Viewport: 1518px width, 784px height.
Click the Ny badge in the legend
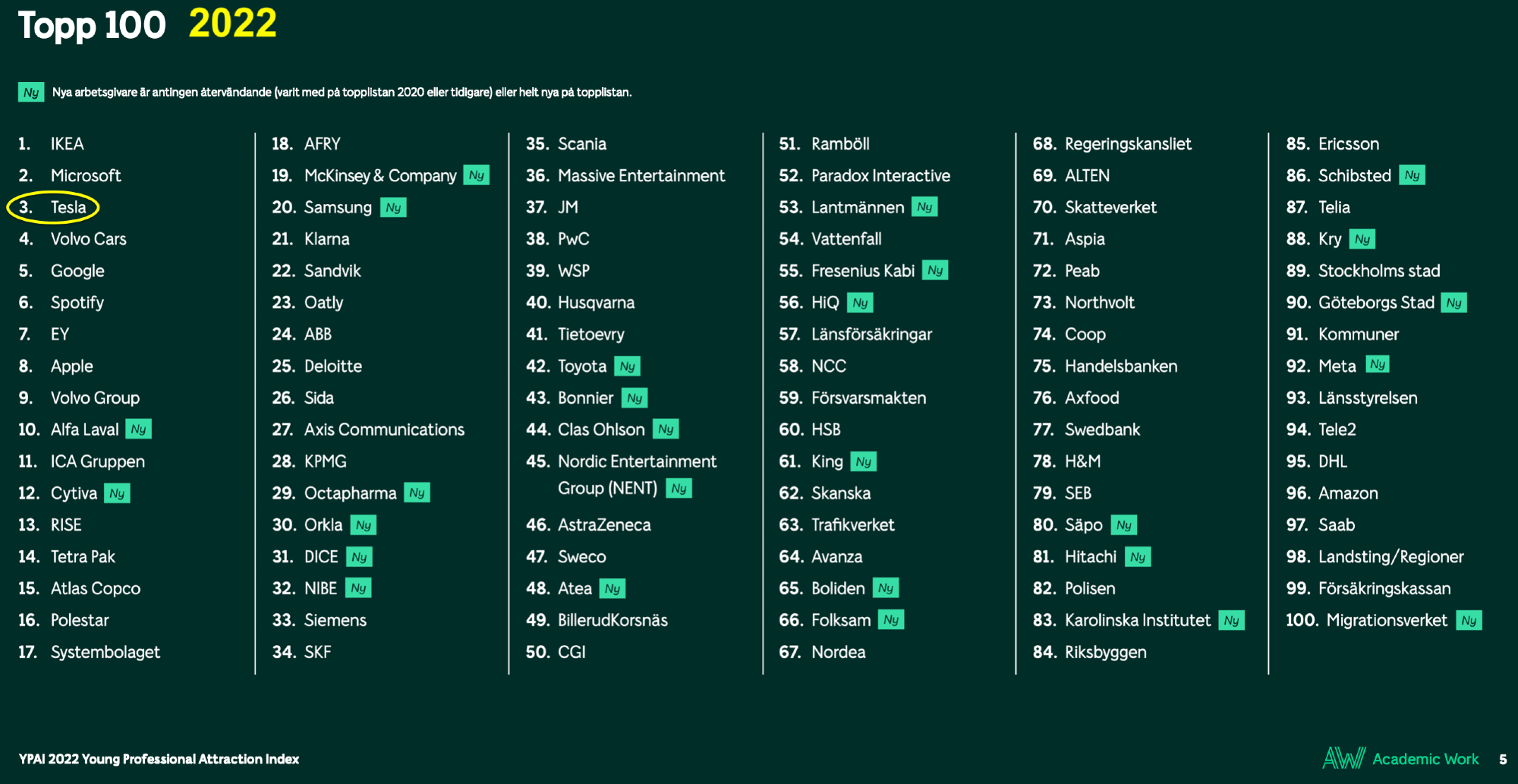(31, 93)
